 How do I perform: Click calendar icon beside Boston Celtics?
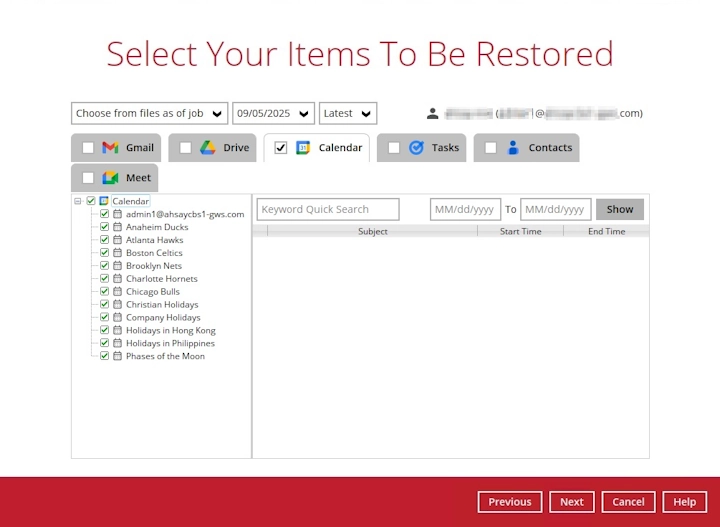pos(117,253)
